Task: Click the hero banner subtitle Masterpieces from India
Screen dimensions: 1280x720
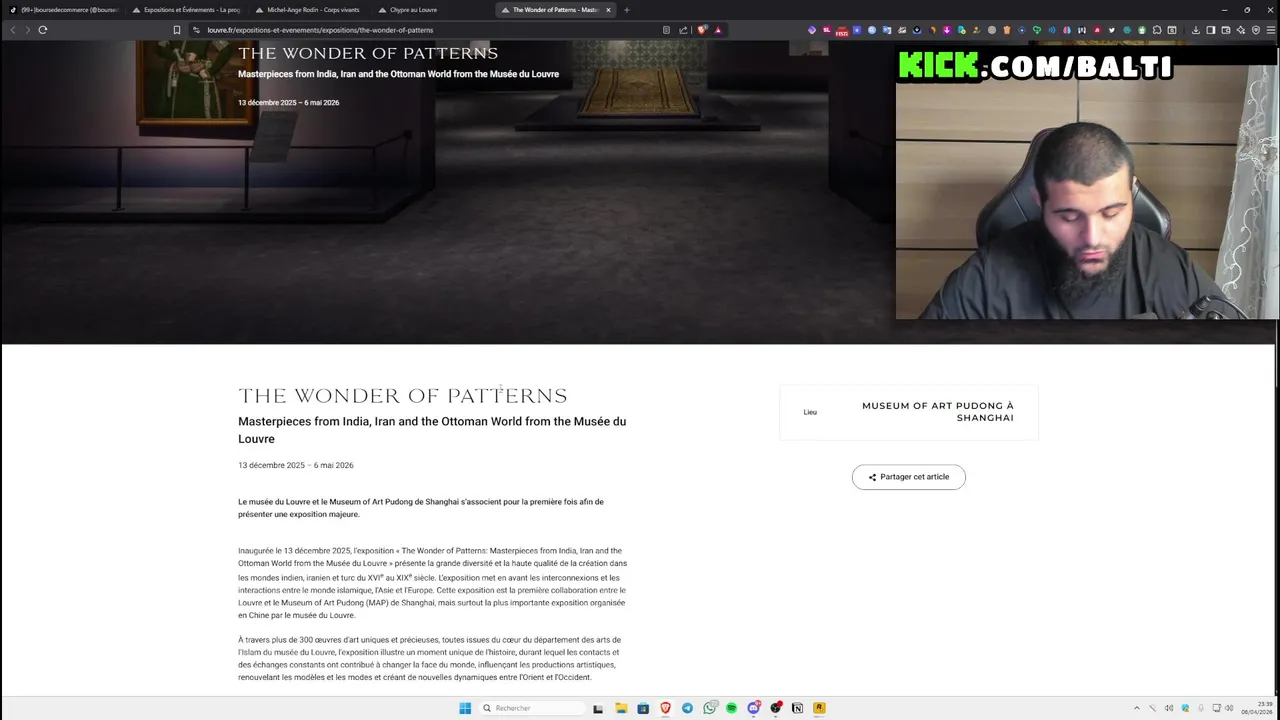Action: tap(398, 74)
